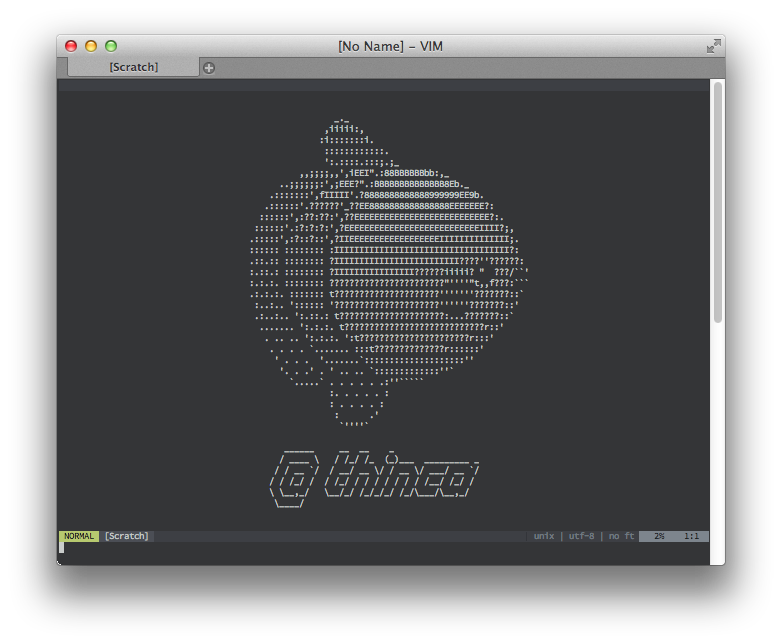The image size is (782, 644).
Task: Enter full screen with the arrows icon
Action: tap(714, 46)
